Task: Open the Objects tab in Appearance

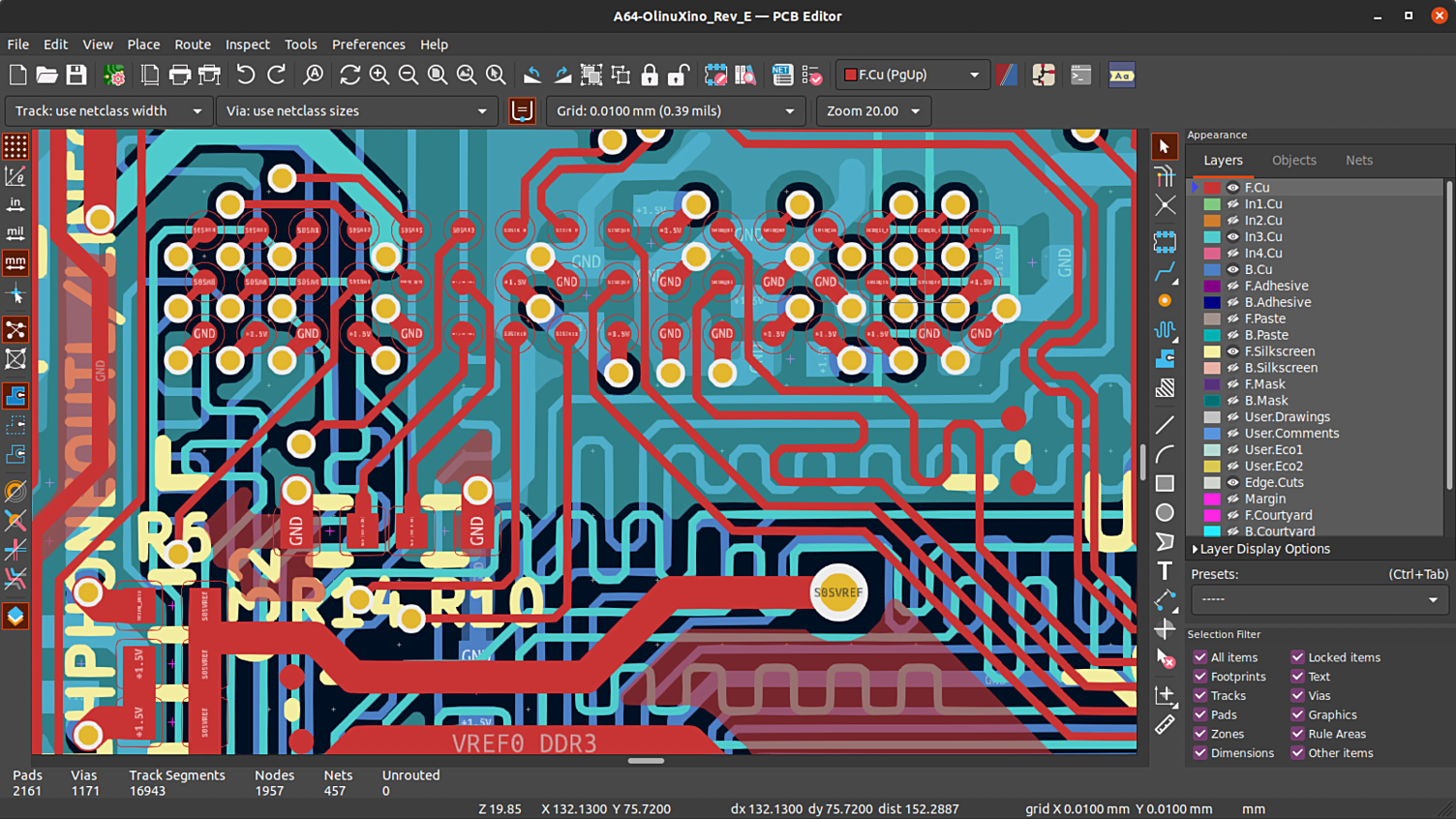Action: pyautogui.click(x=1293, y=161)
